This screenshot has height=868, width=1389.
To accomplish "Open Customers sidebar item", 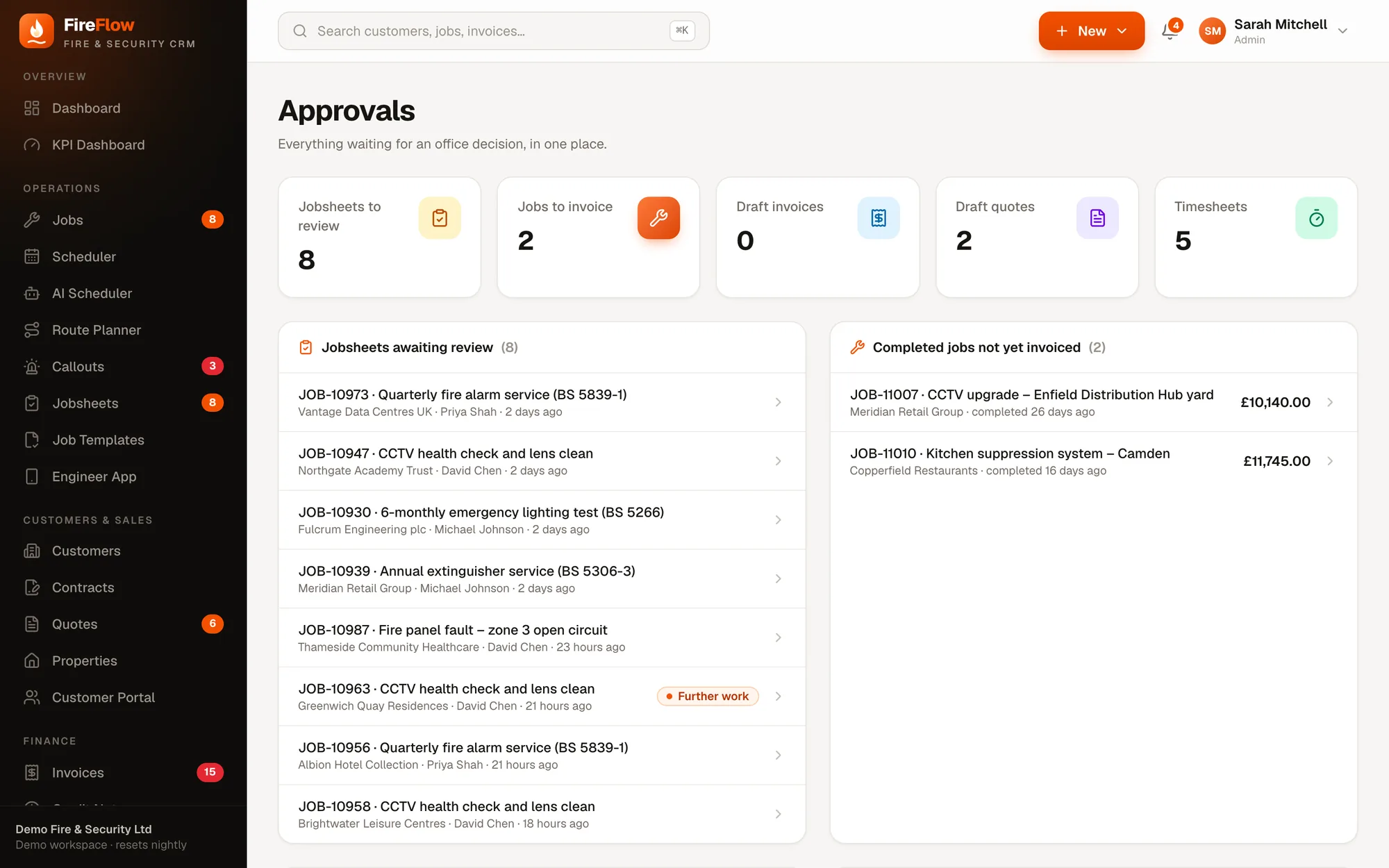I will (124, 551).
